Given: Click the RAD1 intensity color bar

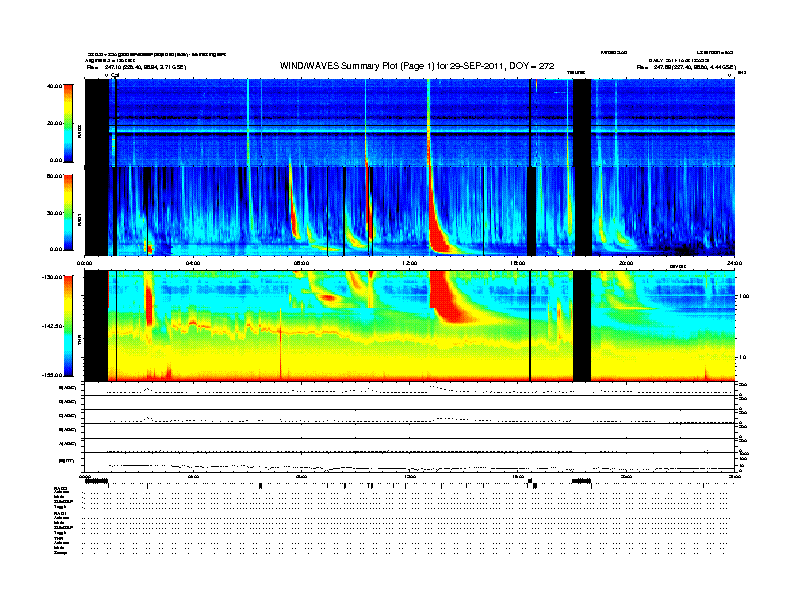Looking at the screenshot, I should (x=68, y=212).
